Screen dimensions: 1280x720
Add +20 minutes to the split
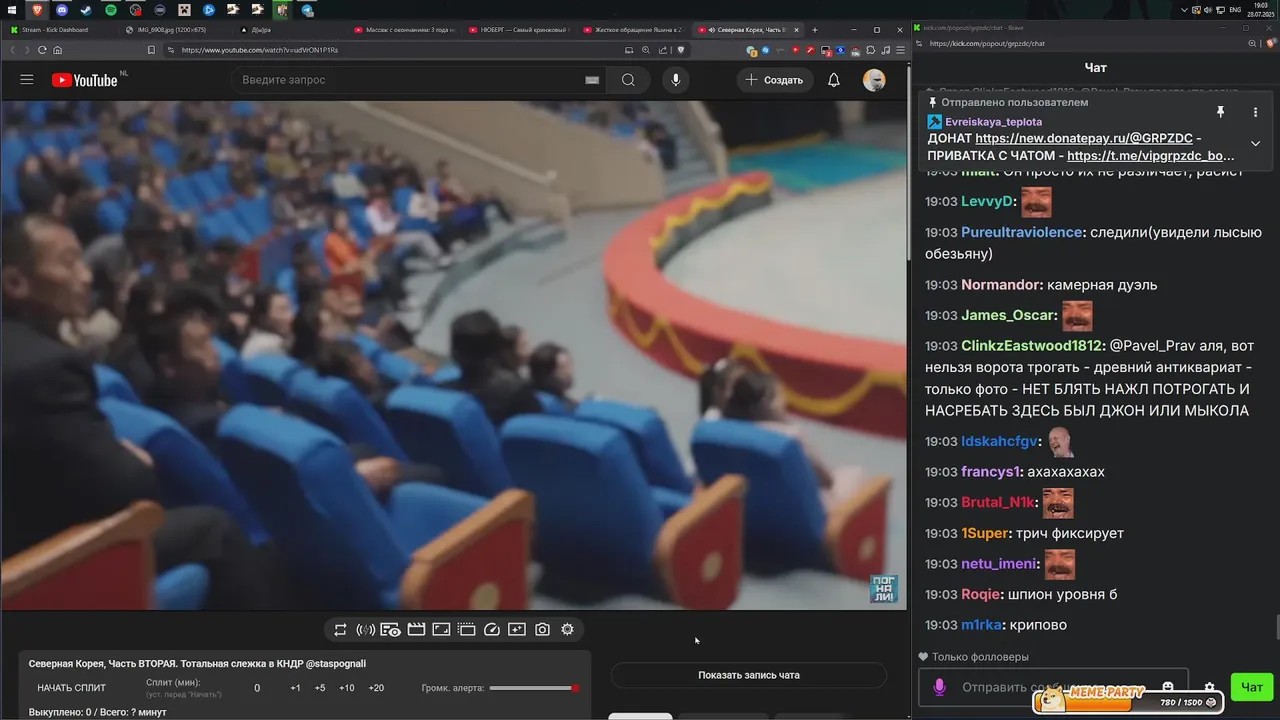(376, 688)
